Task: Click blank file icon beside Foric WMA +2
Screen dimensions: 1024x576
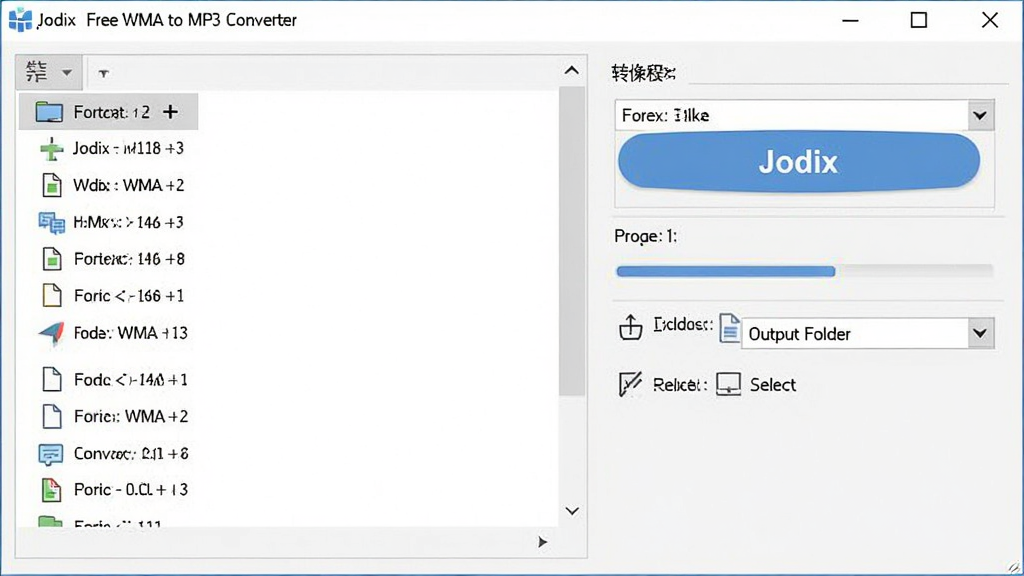Action: point(52,416)
